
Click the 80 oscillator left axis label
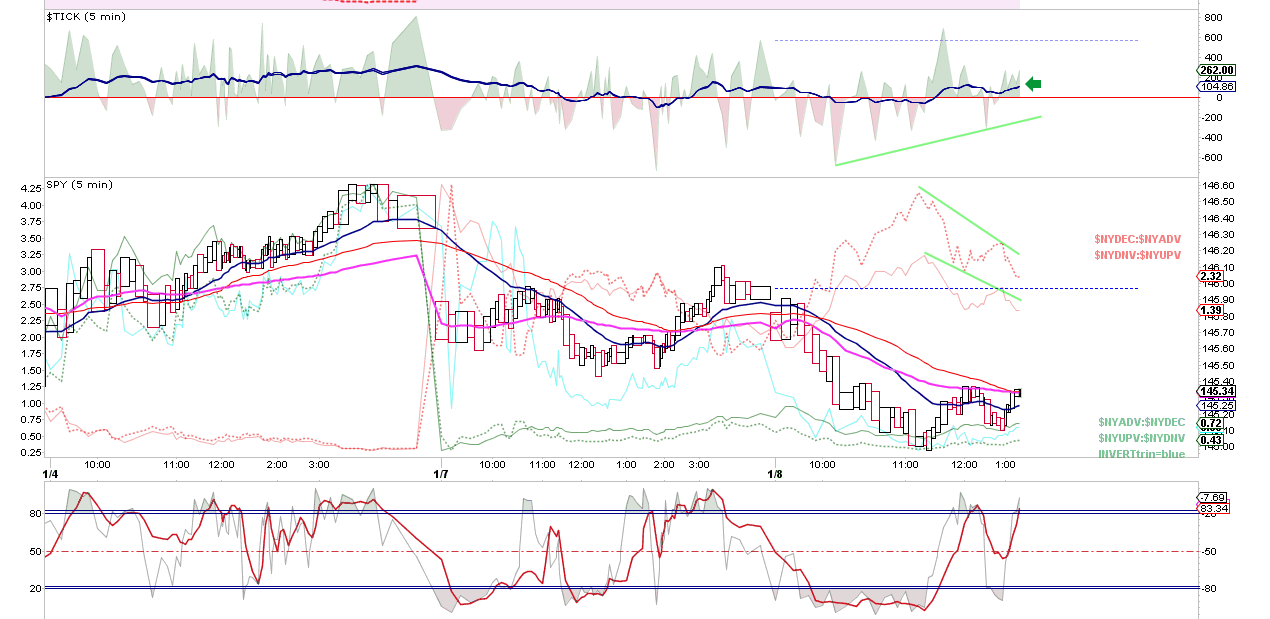34,514
